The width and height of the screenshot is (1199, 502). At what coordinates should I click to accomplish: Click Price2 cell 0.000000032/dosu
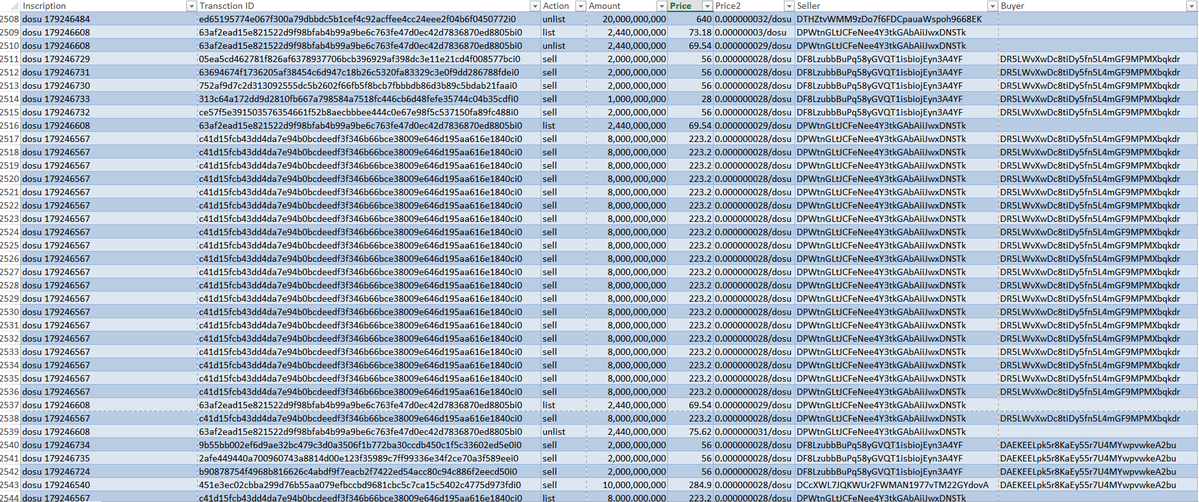tap(753, 18)
